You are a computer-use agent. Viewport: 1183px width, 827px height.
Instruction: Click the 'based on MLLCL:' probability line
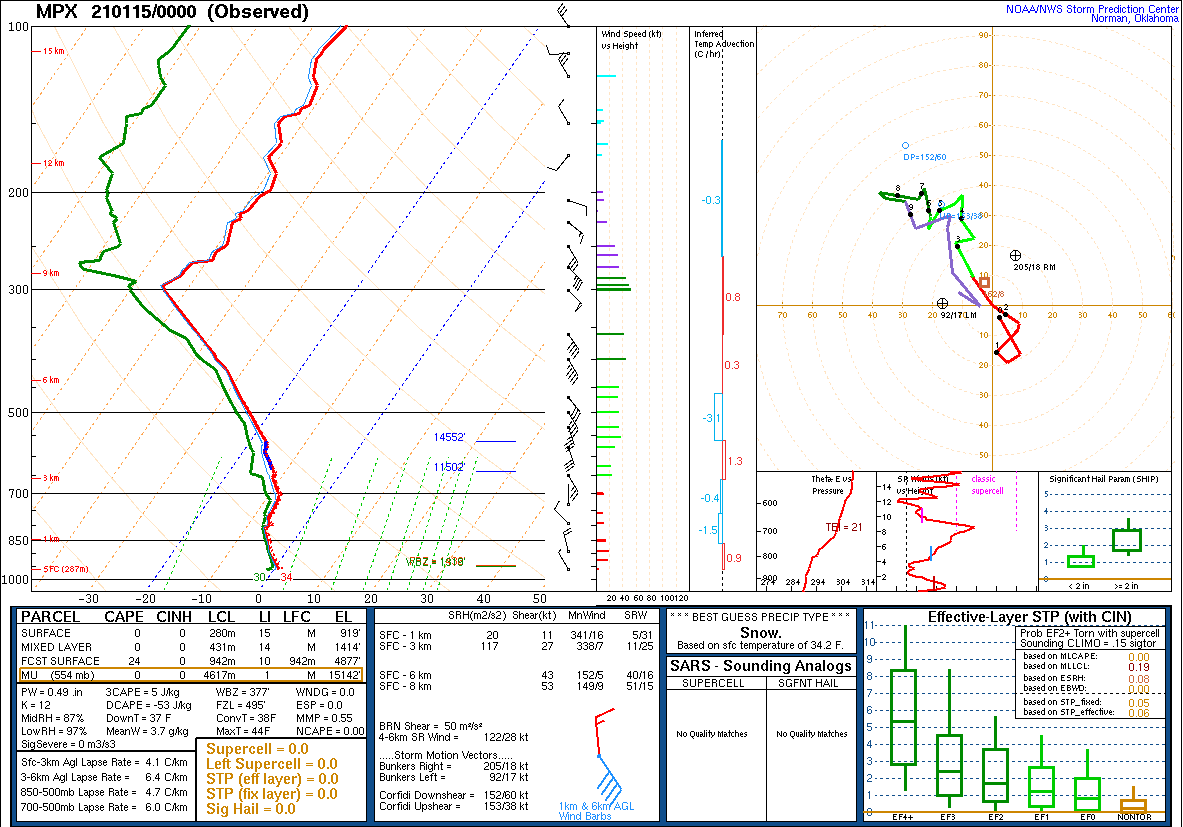click(x=1086, y=667)
